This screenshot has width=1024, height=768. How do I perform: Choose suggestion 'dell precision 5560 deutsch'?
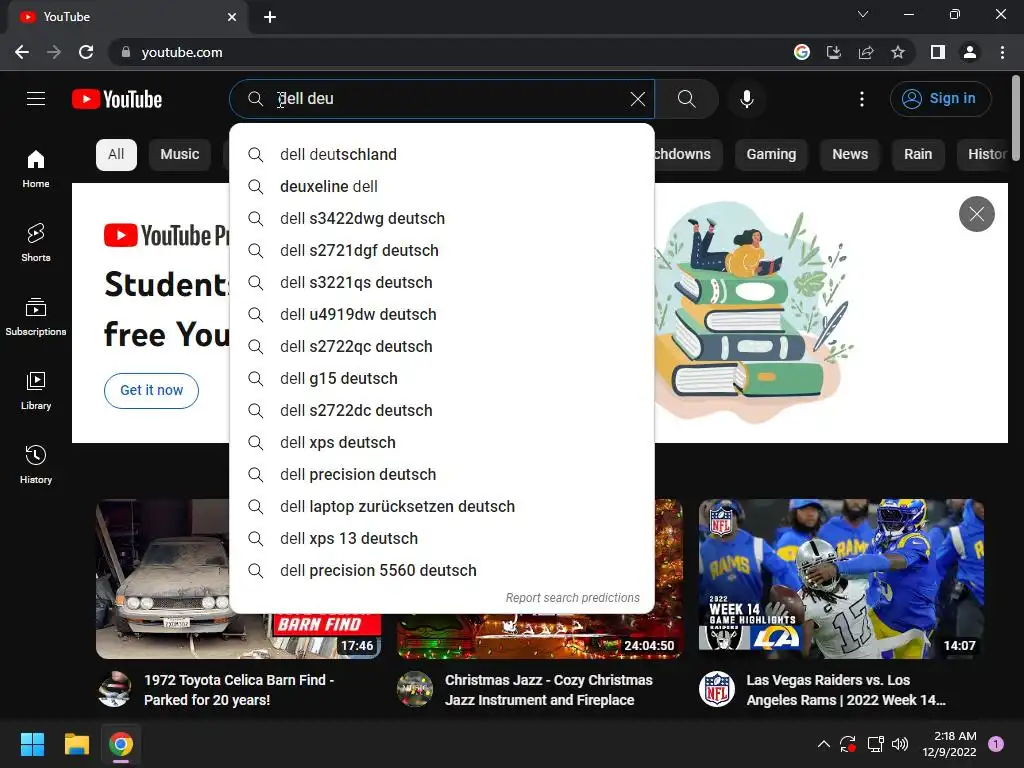click(442, 571)
